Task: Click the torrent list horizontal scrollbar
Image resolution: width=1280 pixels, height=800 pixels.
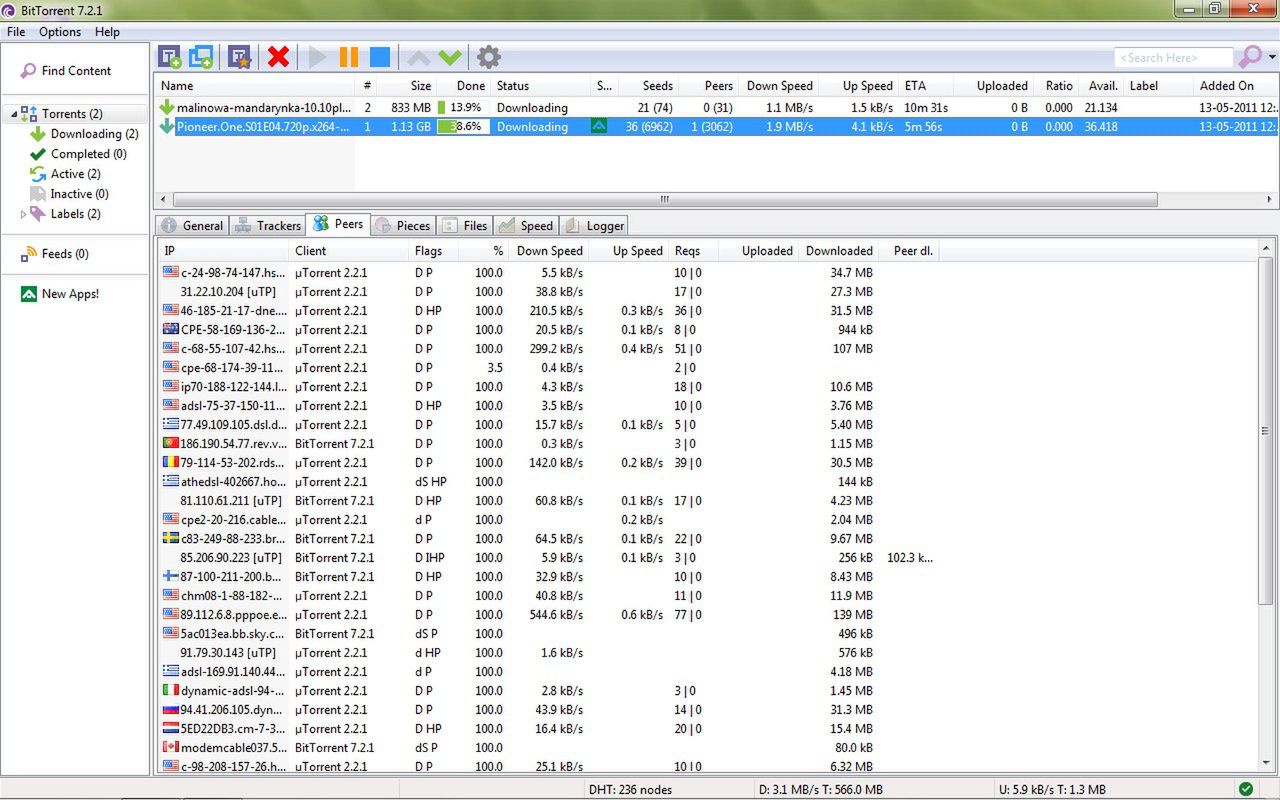Action: click(664, 200)
